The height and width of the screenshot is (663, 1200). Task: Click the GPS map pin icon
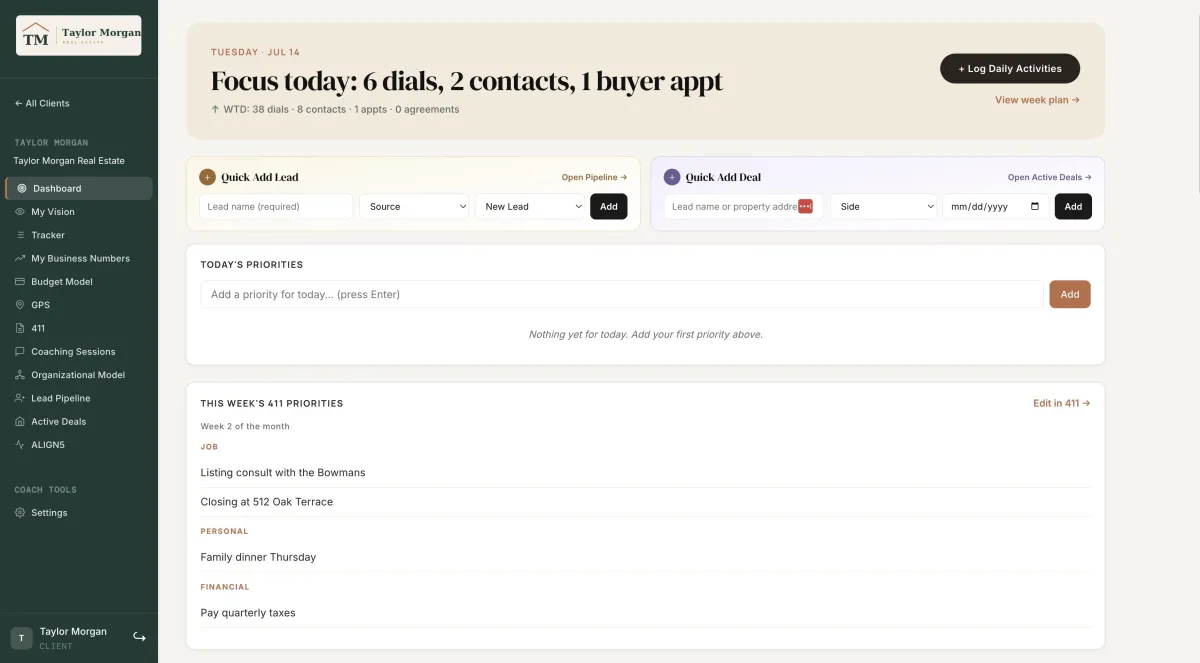click(20, 305)
